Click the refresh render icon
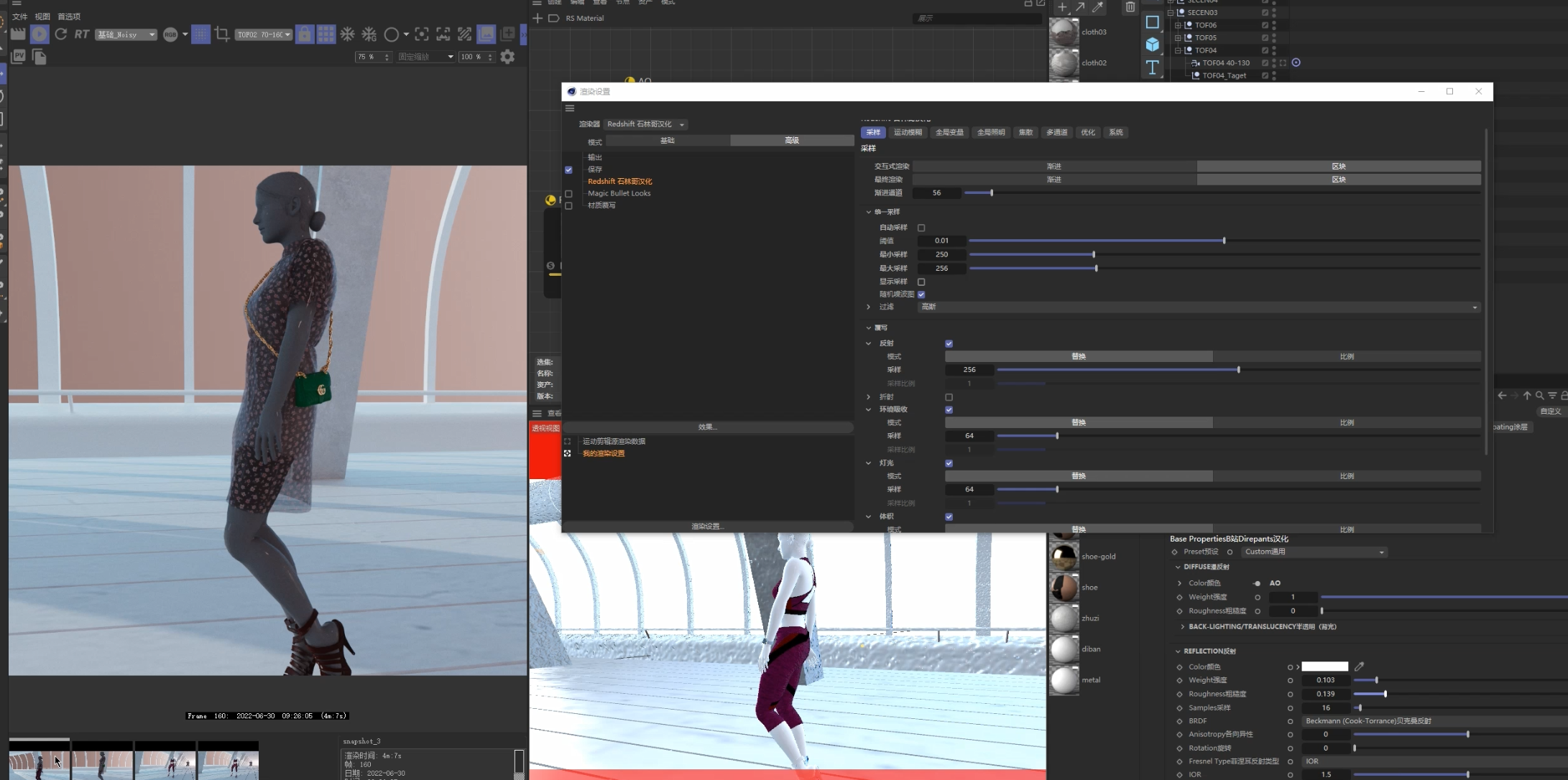Screen dimensions: 1568x780 61,34
